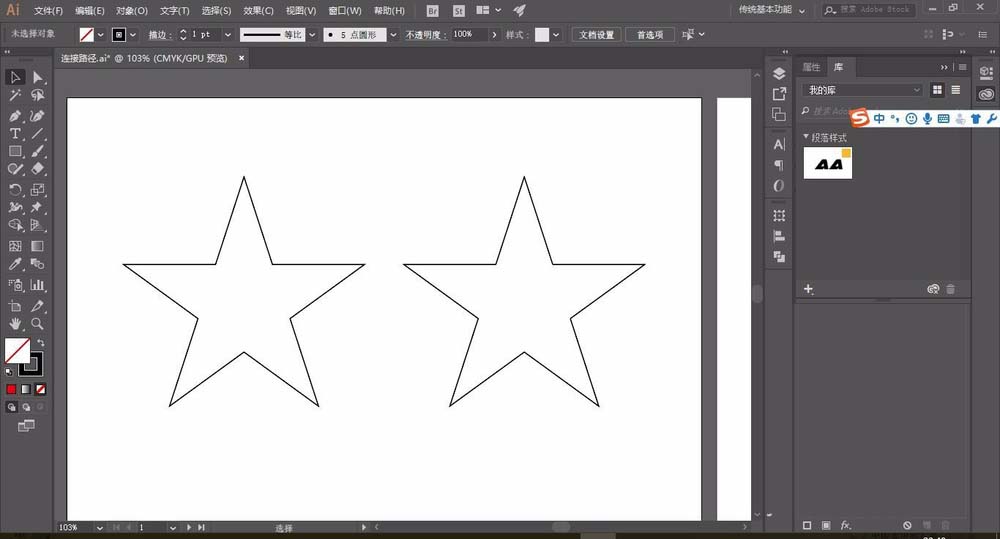This screenshot has width=1000, height=539.
Task: Open stroke weight dropdown
Action: [x=228, y=35]
